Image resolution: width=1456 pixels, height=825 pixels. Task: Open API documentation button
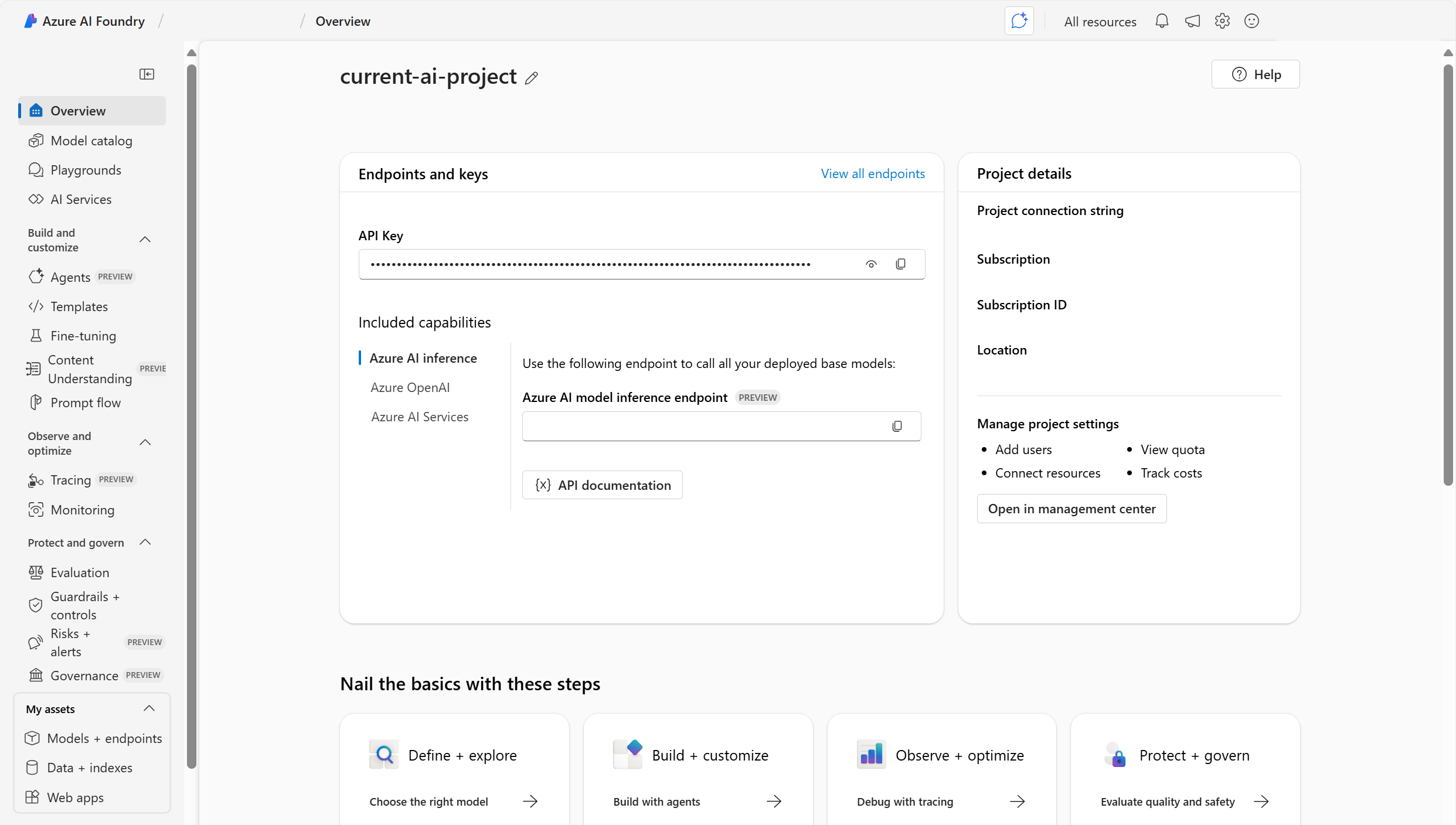coord(603,485)
